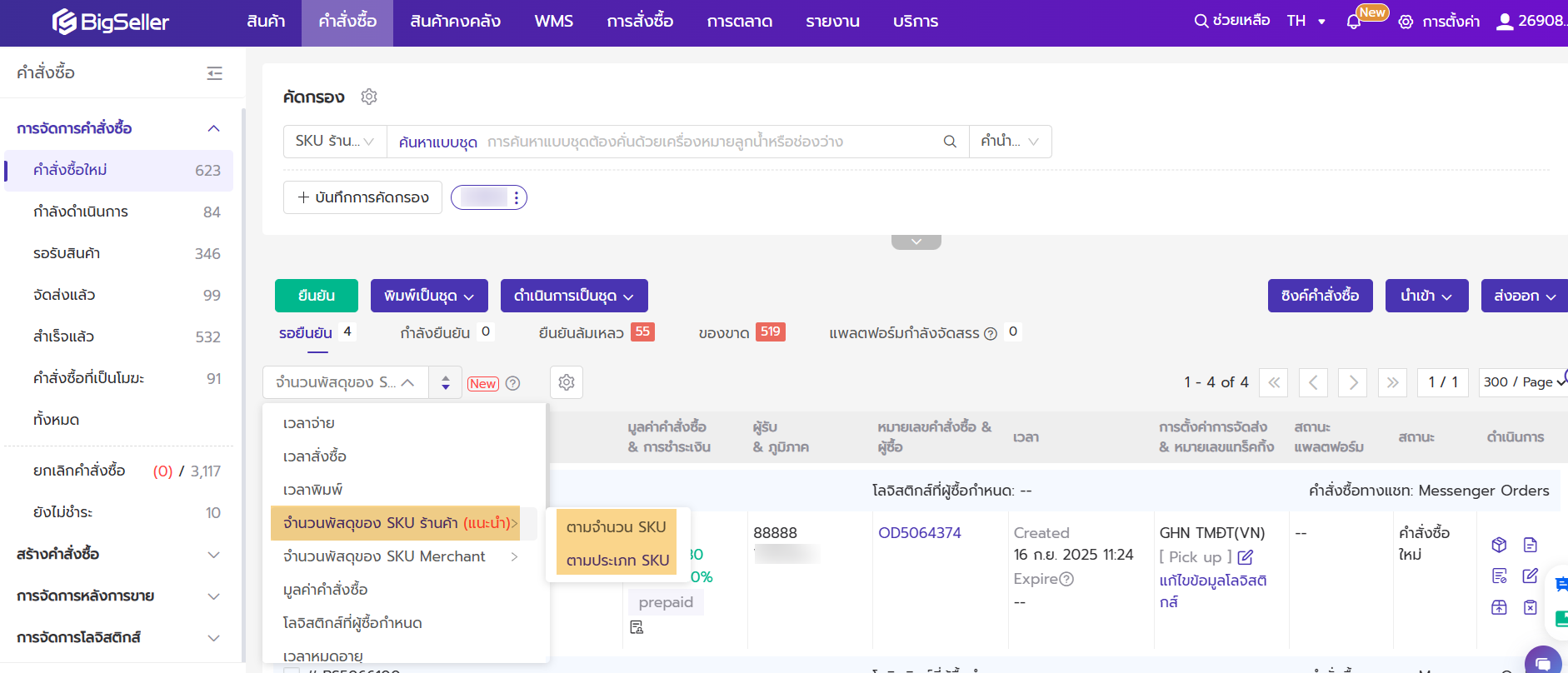Collapse the sidebar with the menu fold icon
This screenshot has width=1568, height=673.
pos(214,73)
